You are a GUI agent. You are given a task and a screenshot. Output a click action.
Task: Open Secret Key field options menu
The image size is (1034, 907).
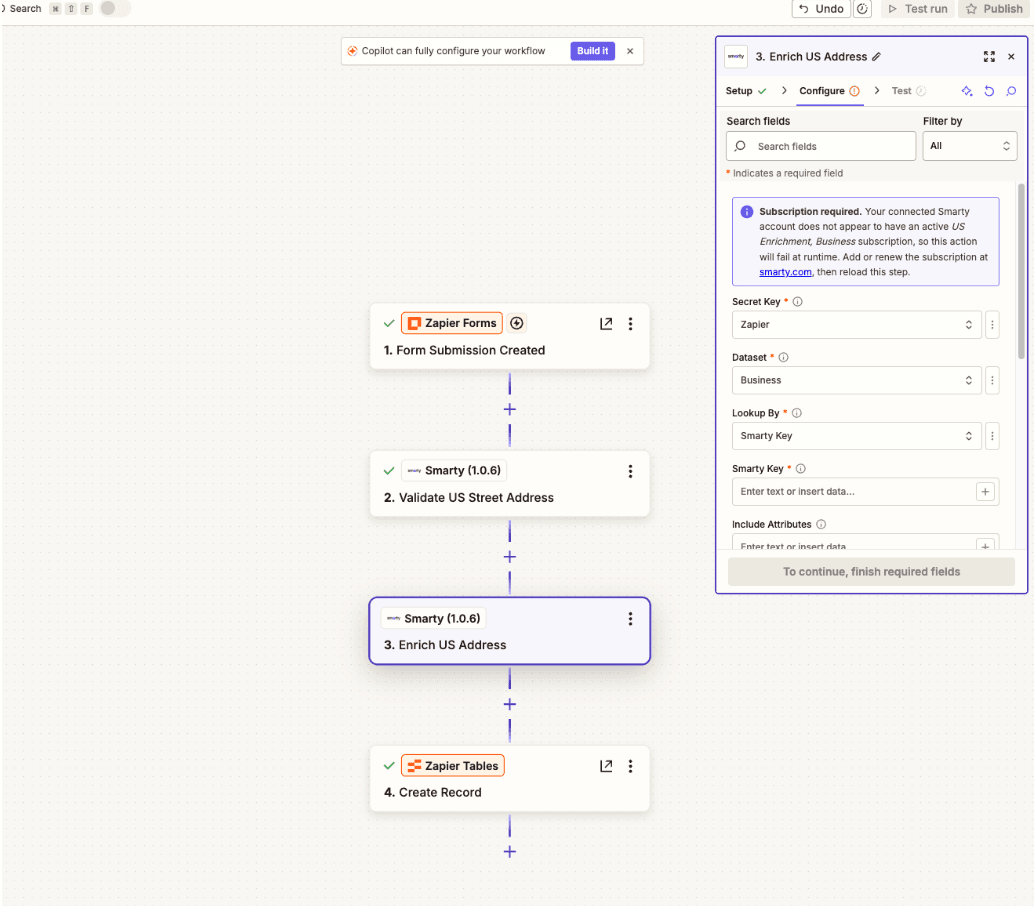coord(992,325)
